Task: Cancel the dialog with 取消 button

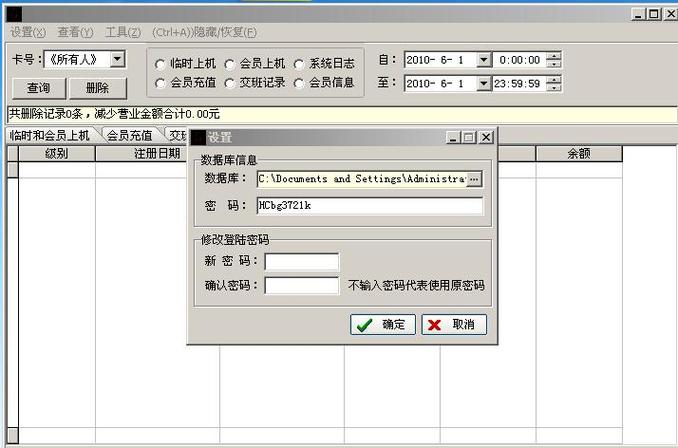Action: click(454, 324)
